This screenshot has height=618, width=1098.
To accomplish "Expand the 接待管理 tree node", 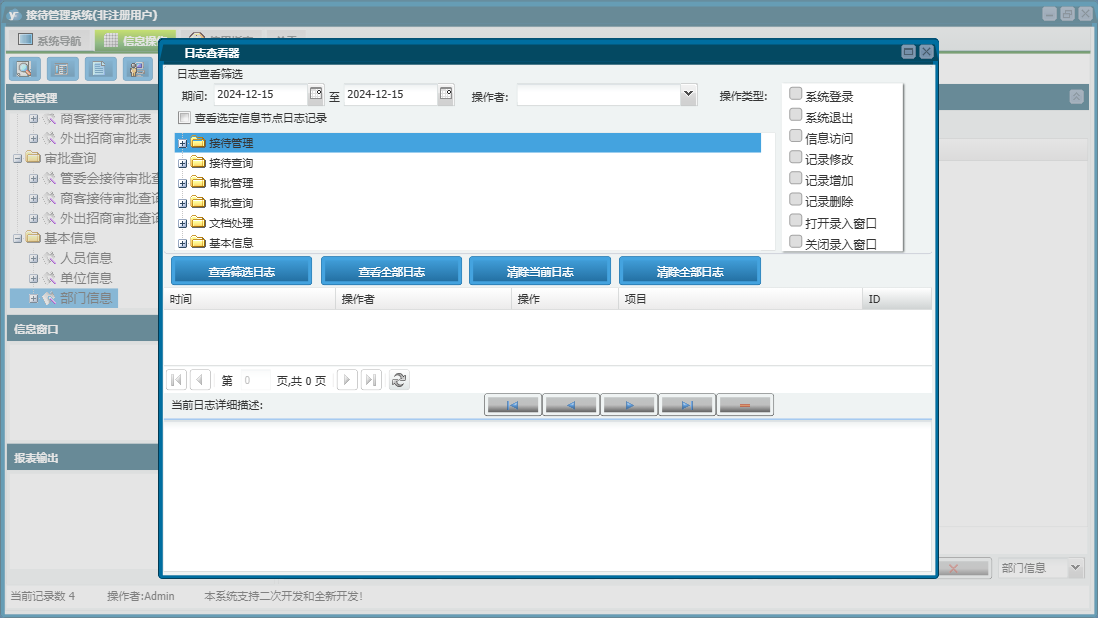I will point(182,143).
